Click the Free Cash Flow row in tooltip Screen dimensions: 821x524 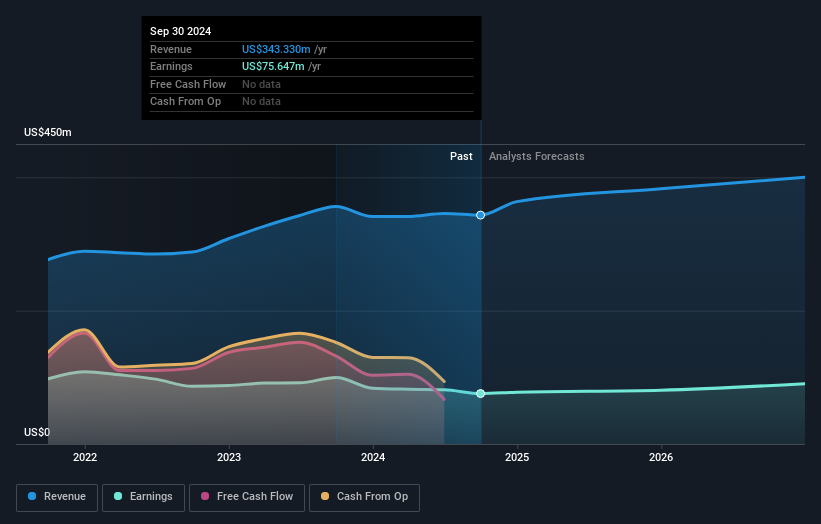[x=312, y=84]
